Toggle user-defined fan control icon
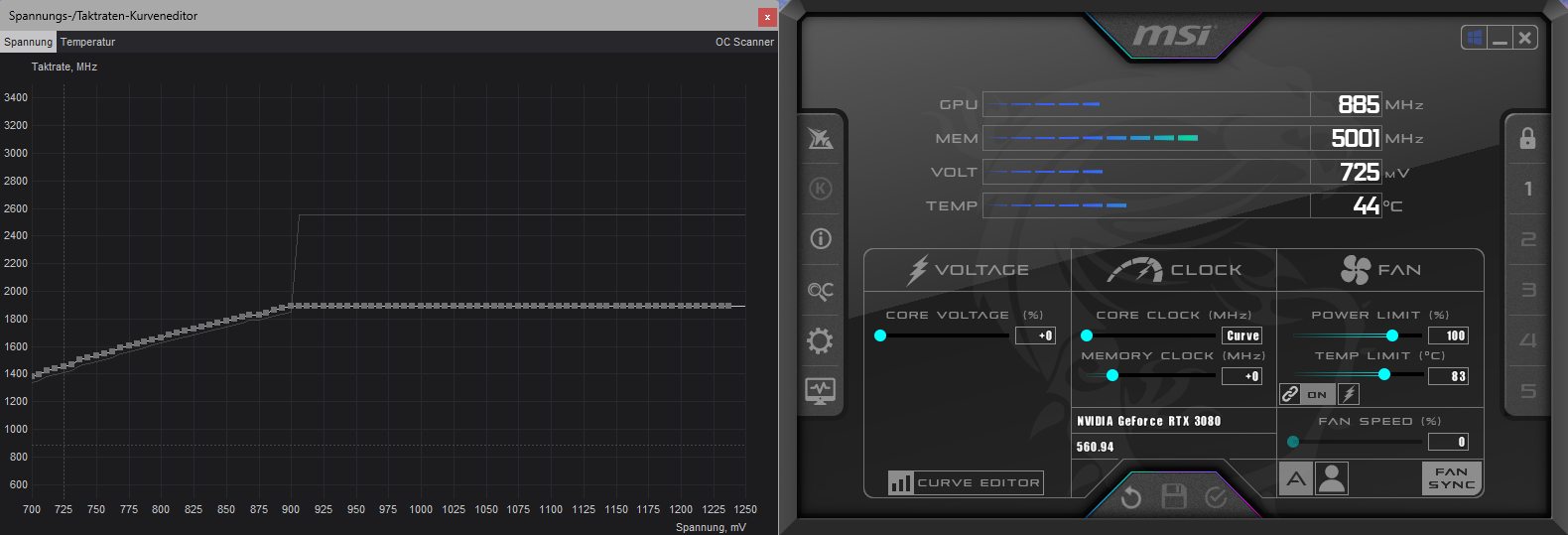This screenshot has width=1568, height=535. pyautogui.click(x=1332, y=478)
